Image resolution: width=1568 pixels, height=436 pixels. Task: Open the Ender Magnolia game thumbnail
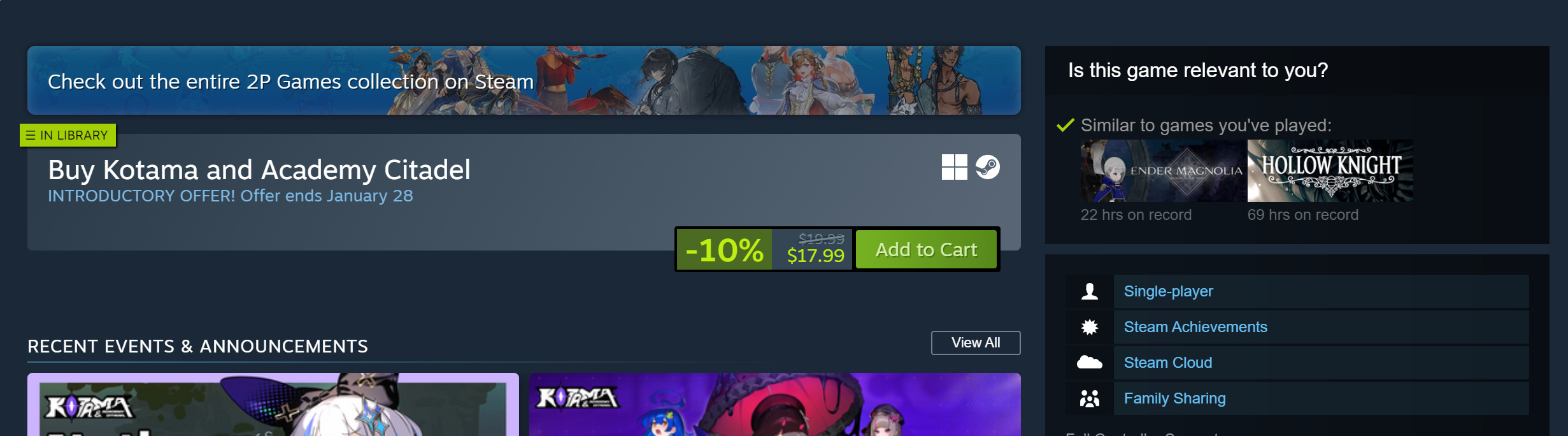point(1163,171)
